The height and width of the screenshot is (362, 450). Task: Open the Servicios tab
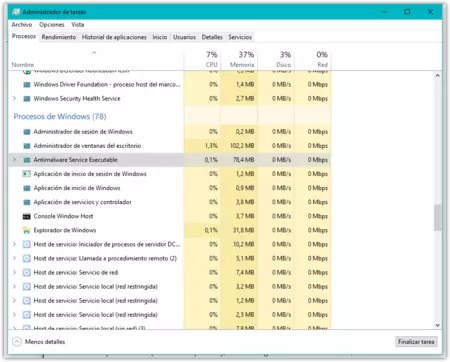pos(240,37)
